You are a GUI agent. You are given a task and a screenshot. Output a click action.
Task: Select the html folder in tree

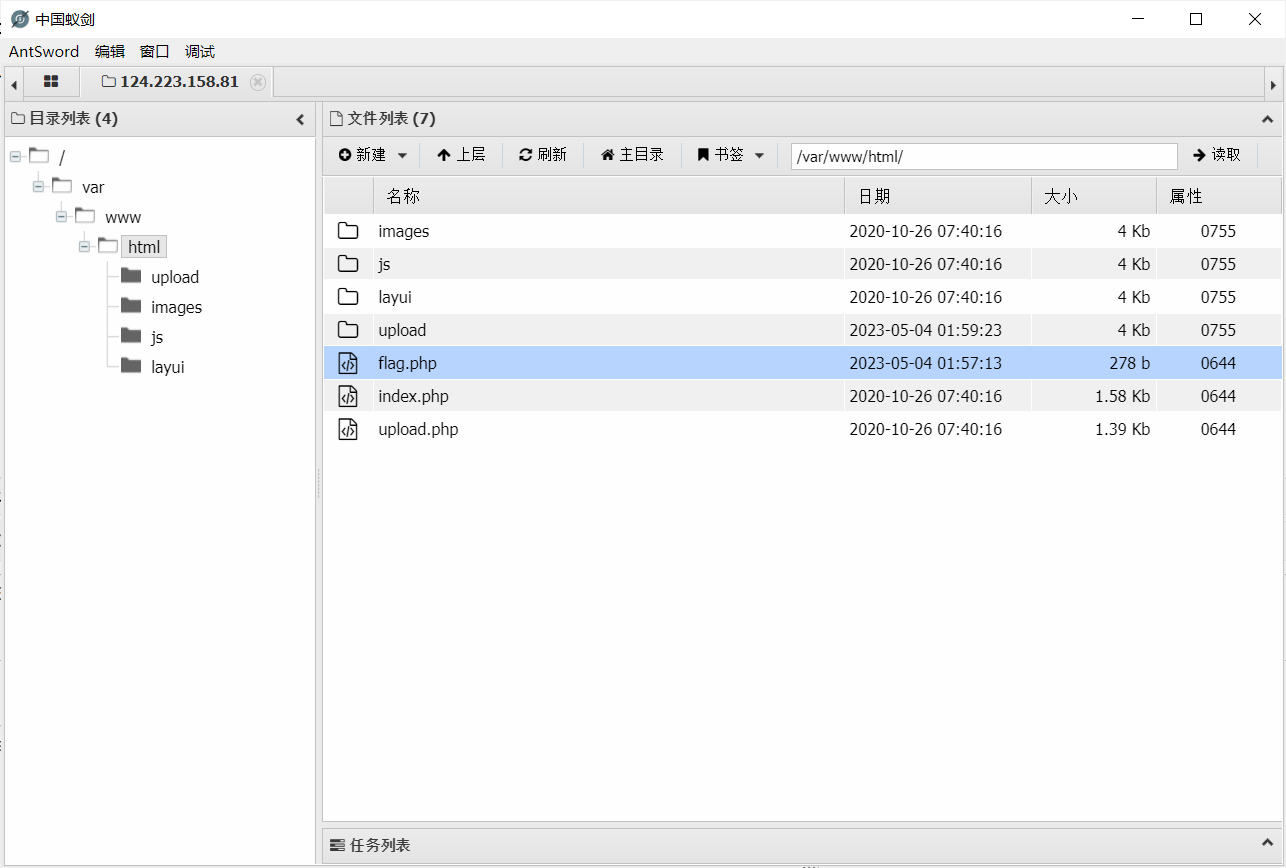coord(144,247)
